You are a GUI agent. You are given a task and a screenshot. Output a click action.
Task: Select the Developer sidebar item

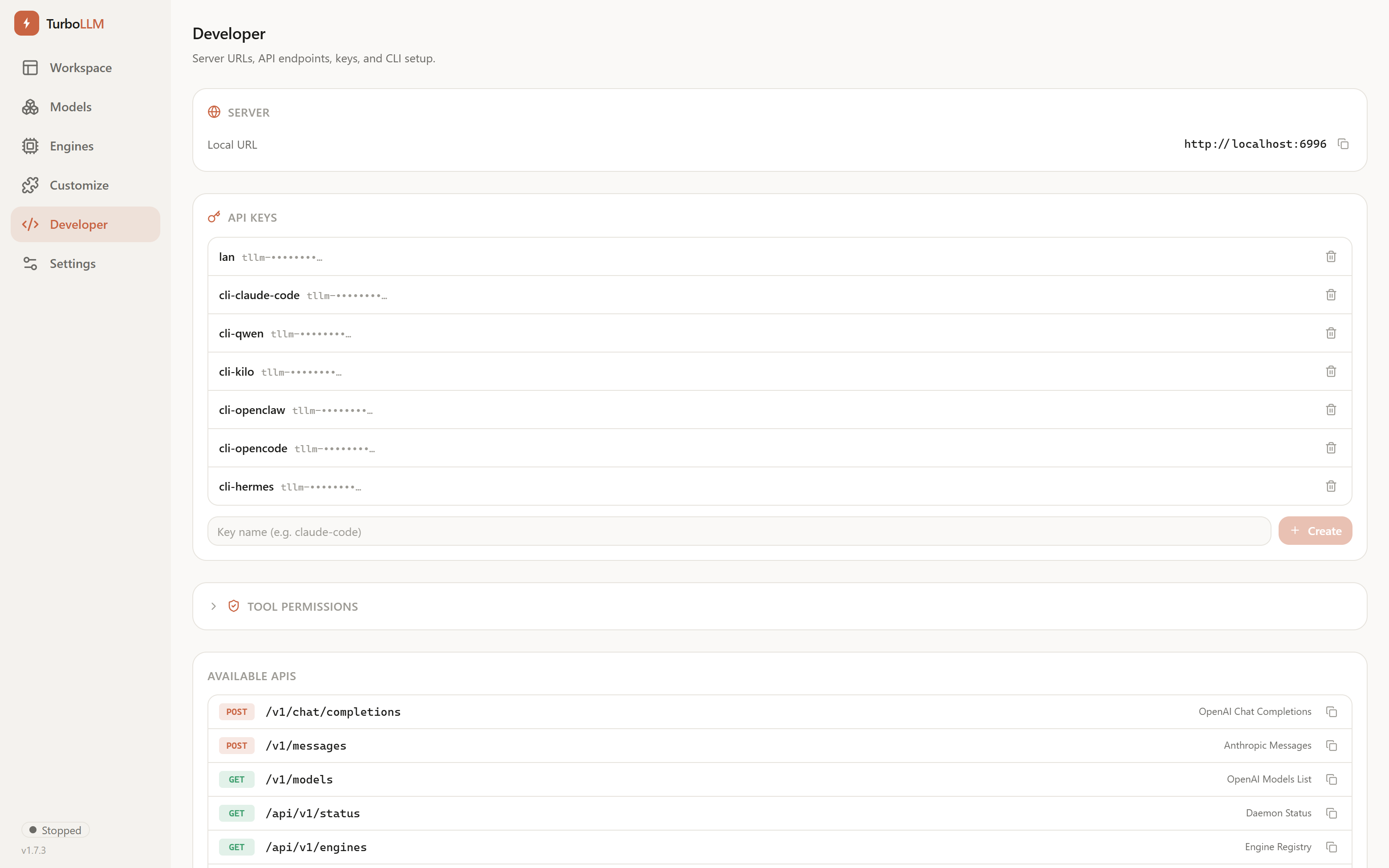85,224
